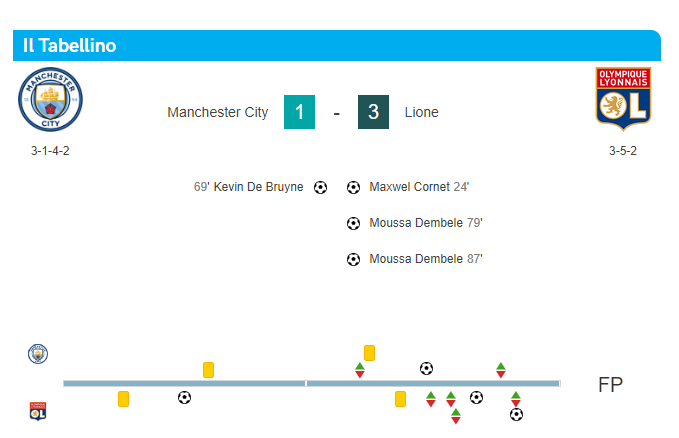Click the Olympique Lyonnais crest
The image size is (679, 438).
click(x=622, y=99)
